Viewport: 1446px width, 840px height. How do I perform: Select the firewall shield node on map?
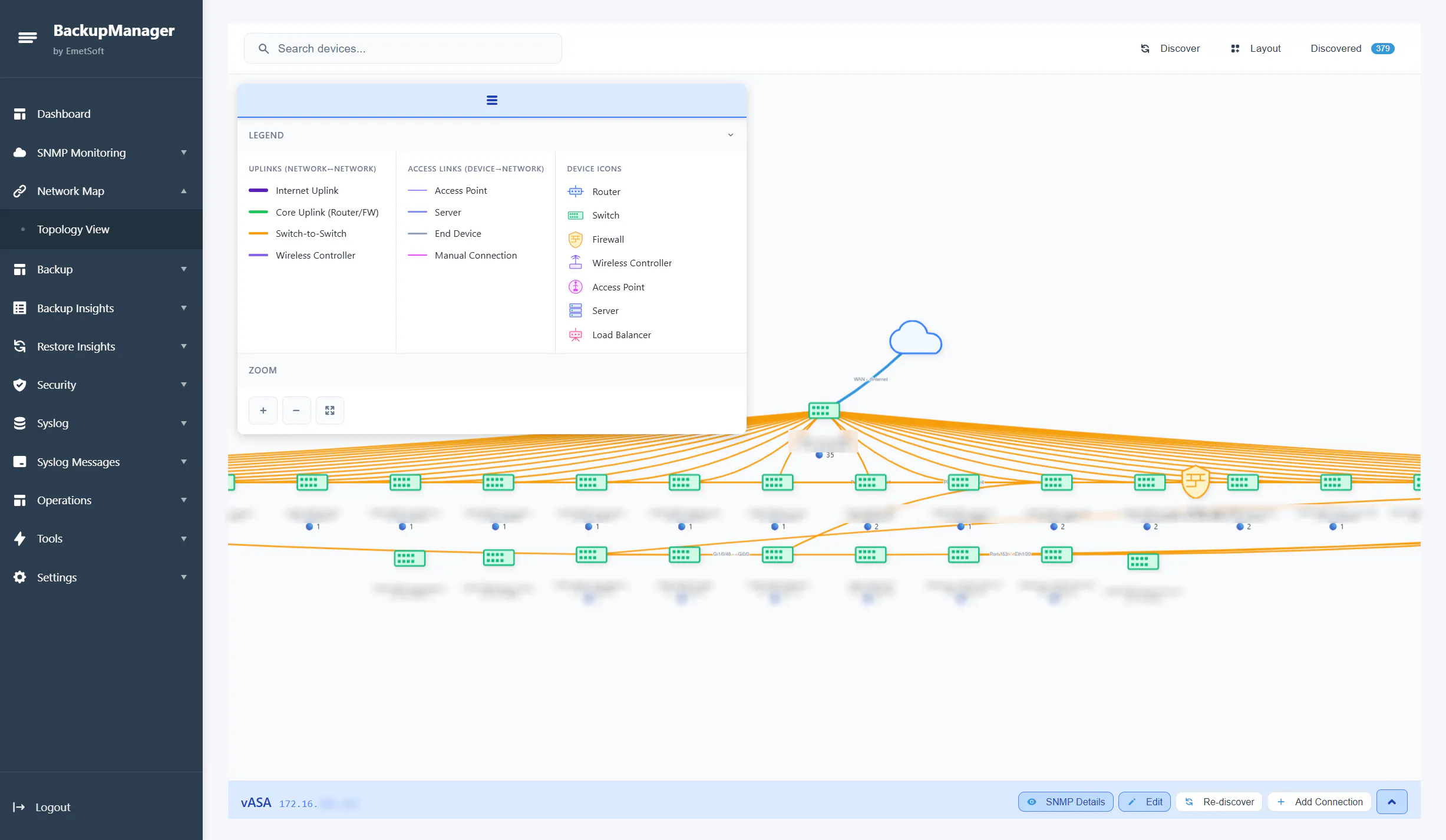pyautogui.click(x=1196, y=482)
